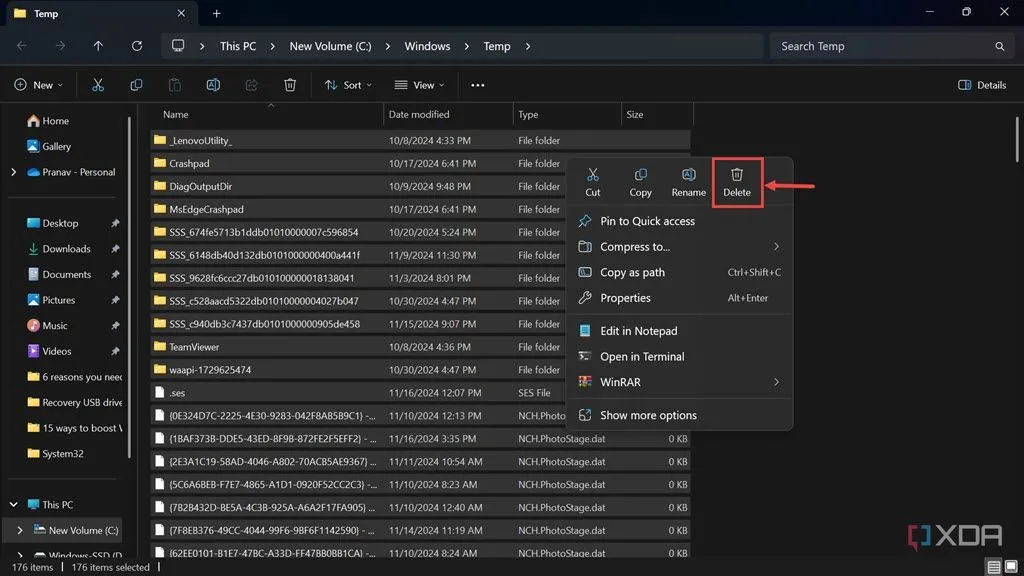Open the WinRAR submenu arrow

[776, 382]
